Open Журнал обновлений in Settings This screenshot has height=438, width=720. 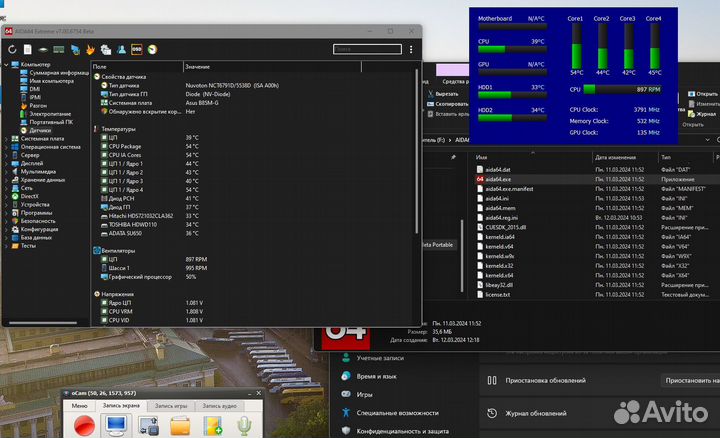click(x=527, y=413)
